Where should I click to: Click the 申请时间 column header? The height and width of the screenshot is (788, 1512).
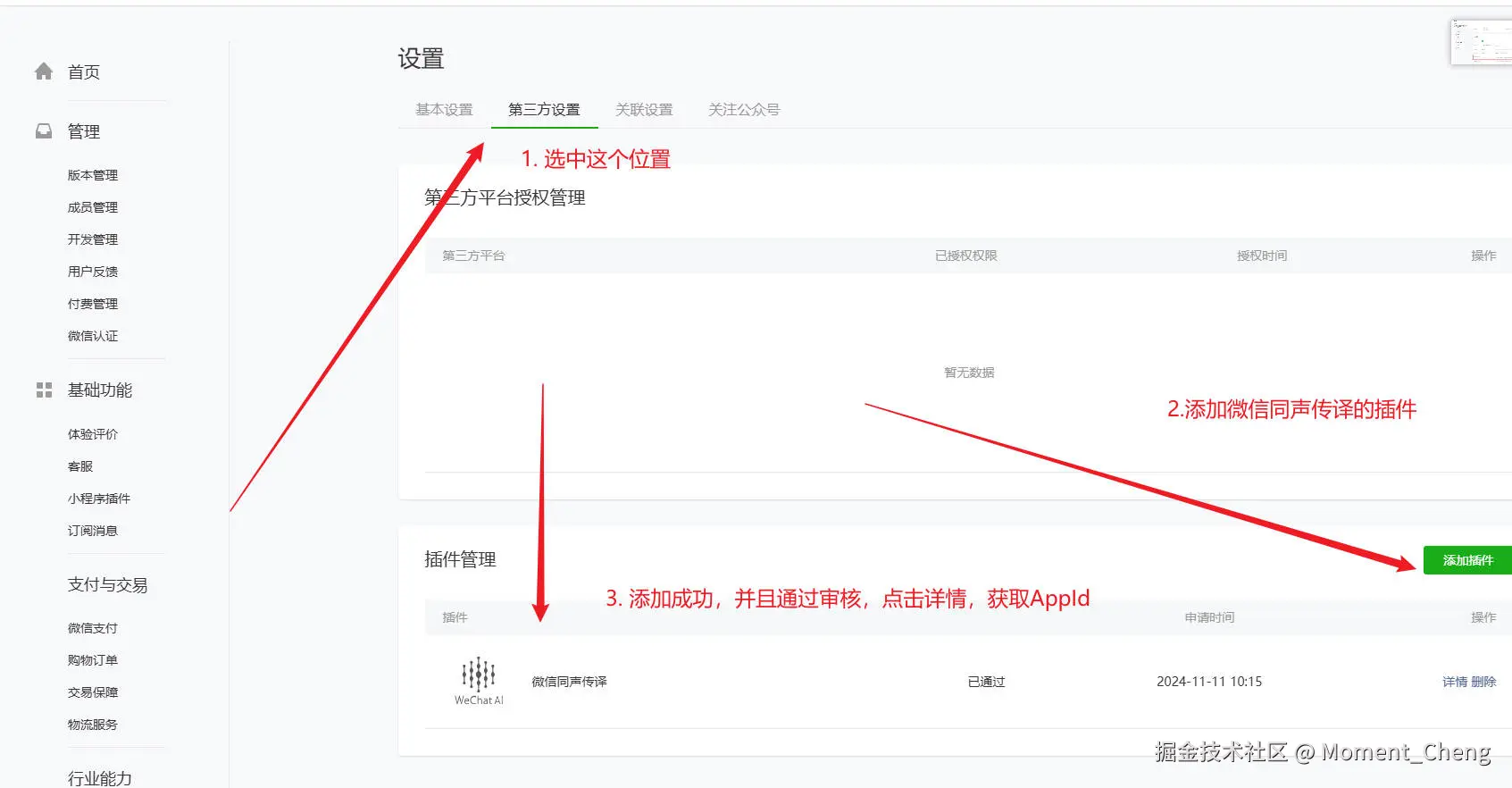coord(1209,617)
